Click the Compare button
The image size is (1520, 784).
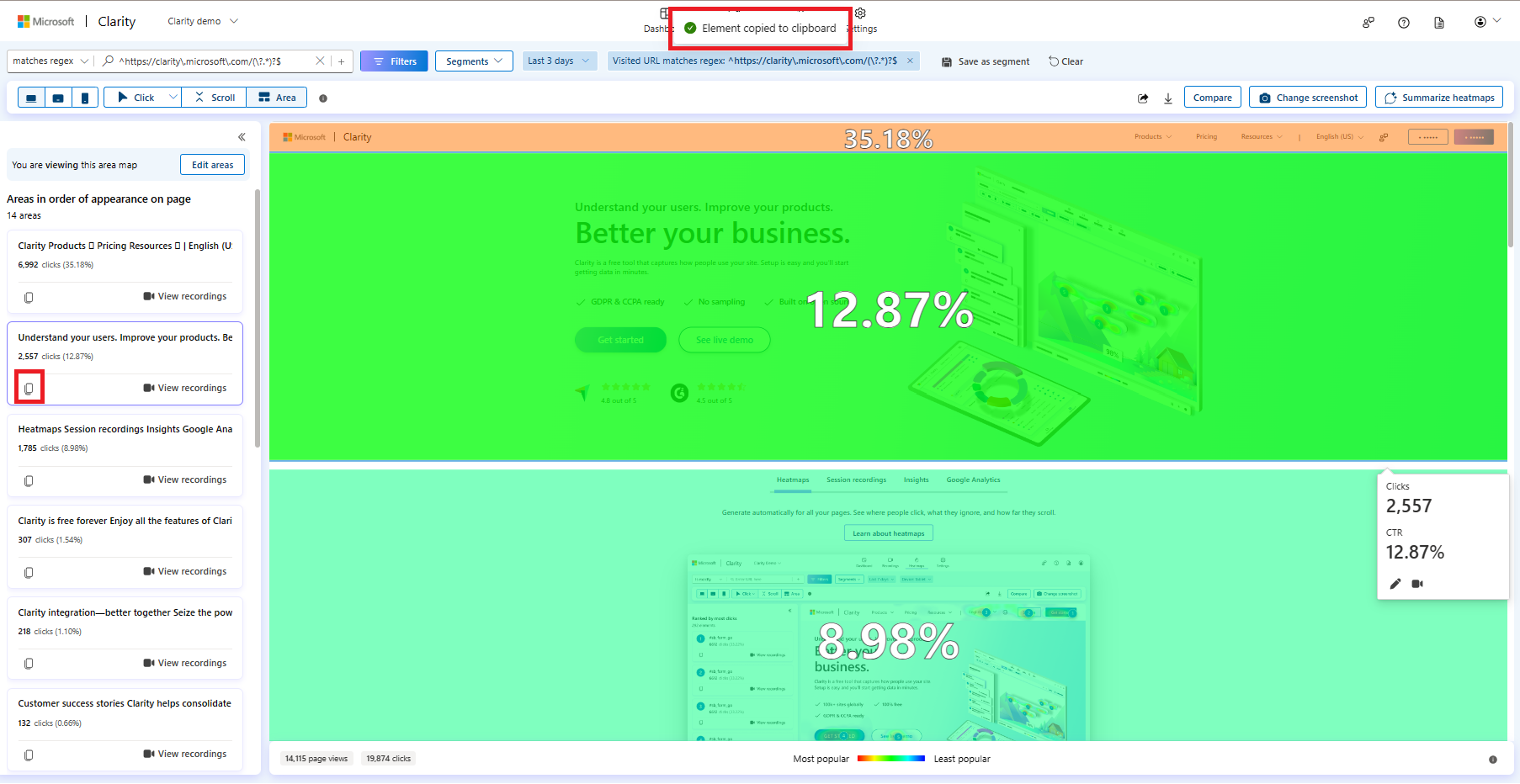[1212, 98]
